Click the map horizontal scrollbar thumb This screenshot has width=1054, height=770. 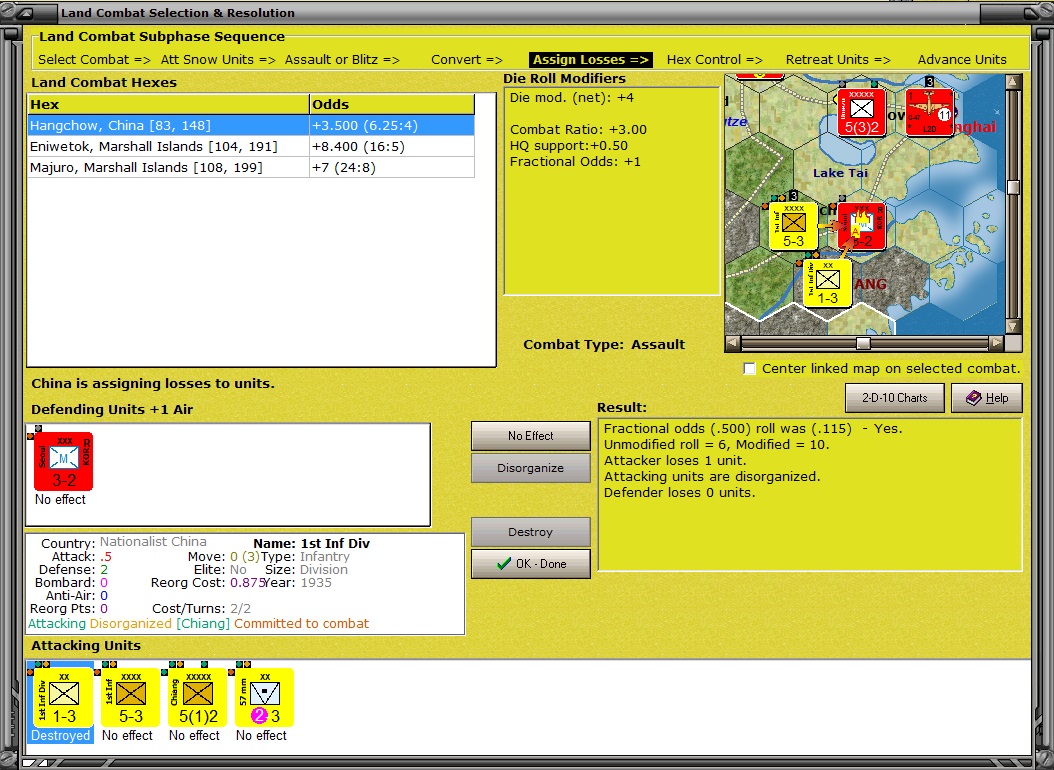coord(863,343)
